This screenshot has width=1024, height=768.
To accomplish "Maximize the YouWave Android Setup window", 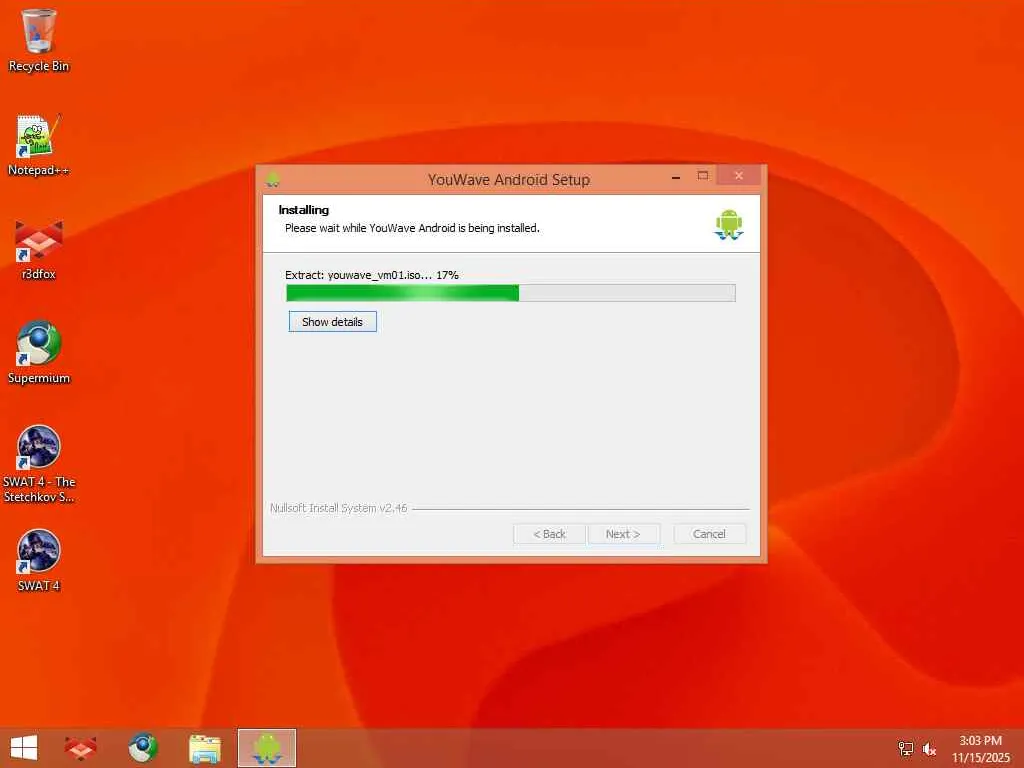I will click(703, 176).
